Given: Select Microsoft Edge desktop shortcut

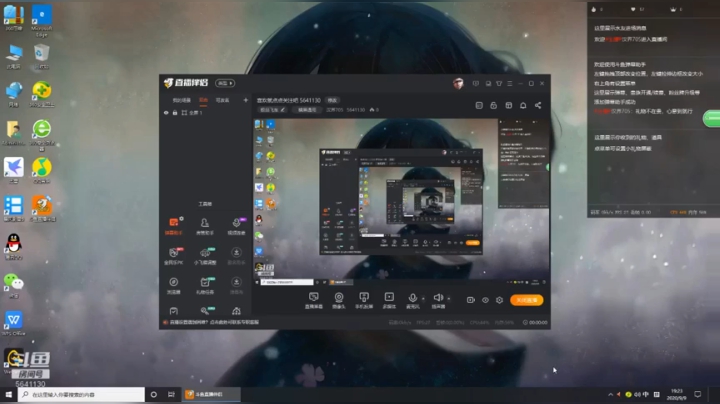Looking at the screenshot, I should [41, 21].
